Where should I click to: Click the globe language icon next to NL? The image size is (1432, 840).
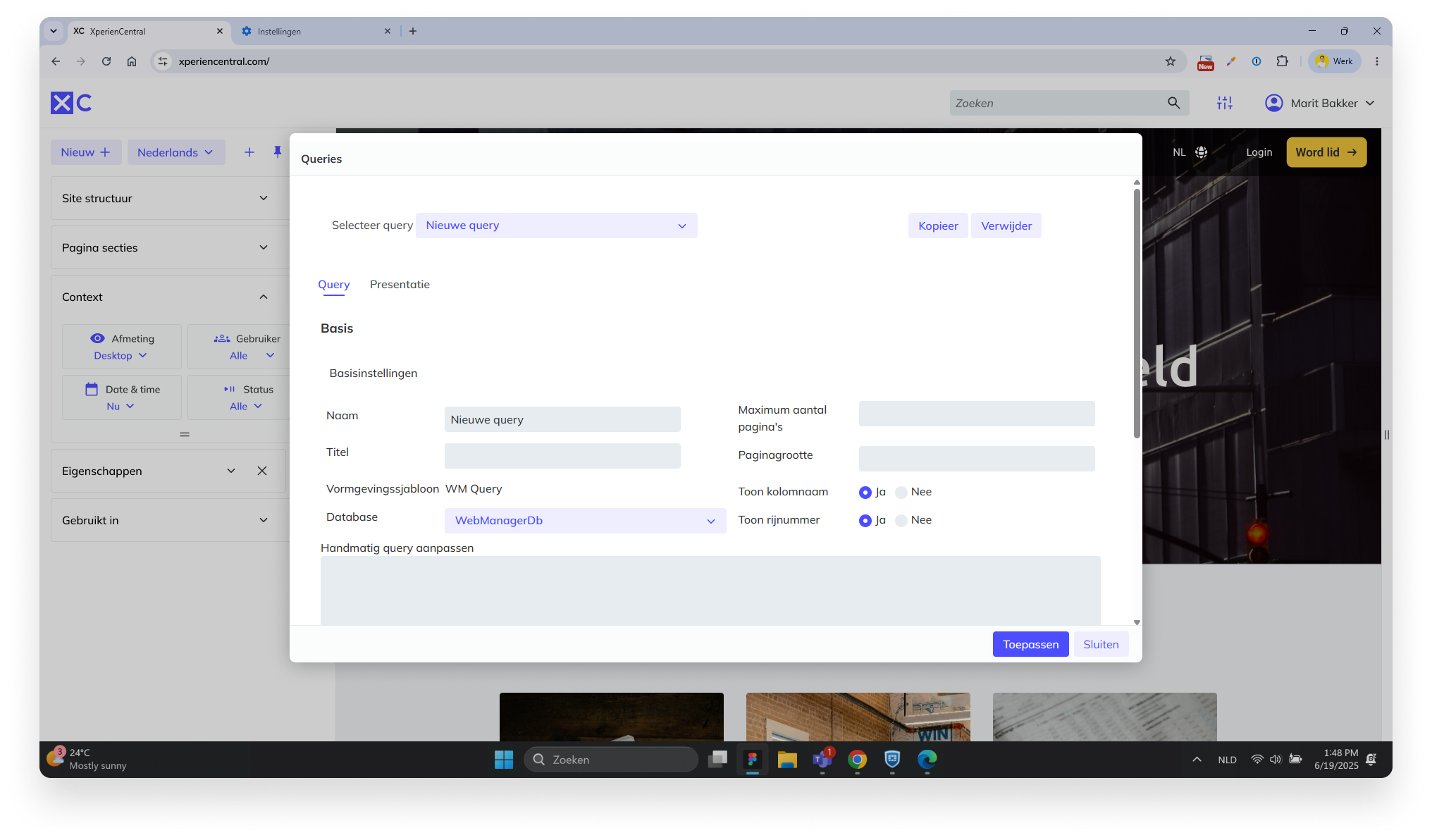tap(1202, 152)
